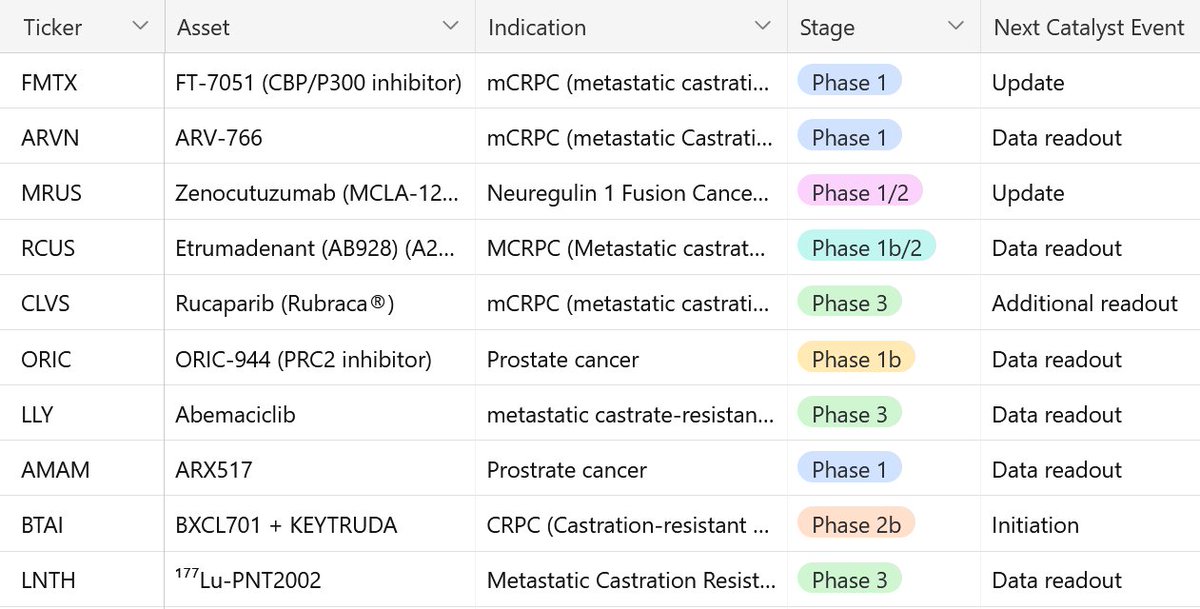Select the MRUS ticker cell
The height and width of the screenshot is (609, 1200).
point(82,192)
